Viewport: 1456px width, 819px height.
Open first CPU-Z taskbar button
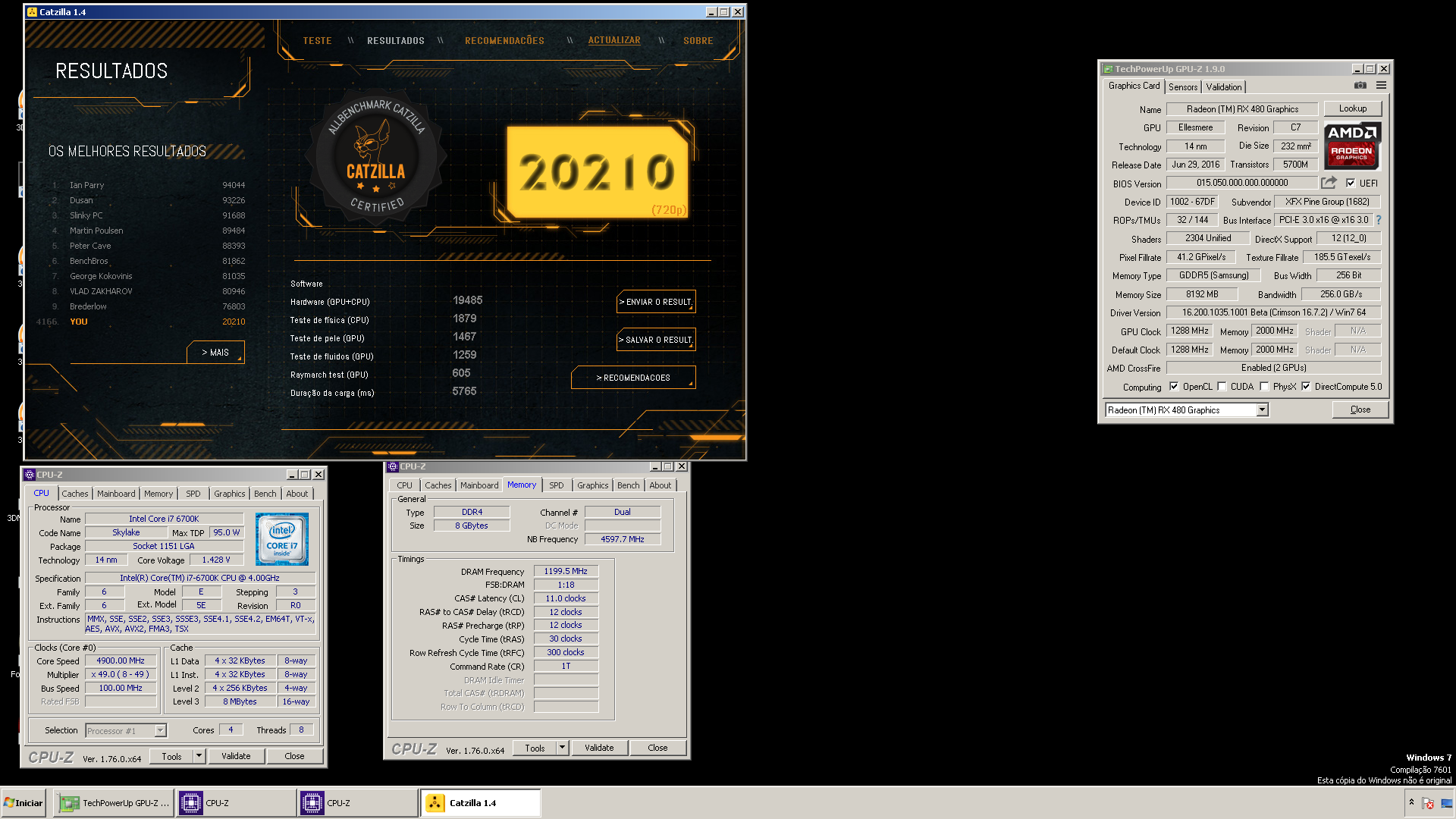pos(237,803)
